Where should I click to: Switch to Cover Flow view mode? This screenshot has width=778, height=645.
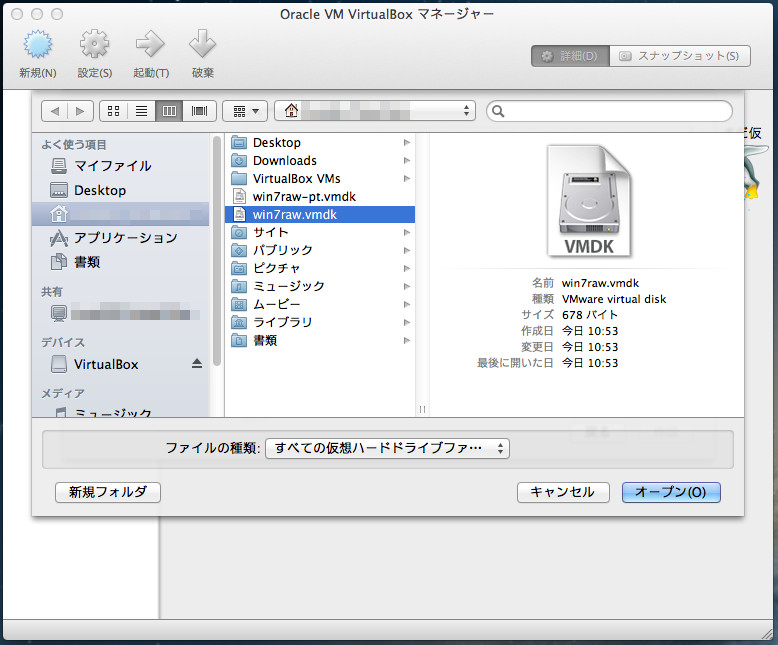point(199,111)
